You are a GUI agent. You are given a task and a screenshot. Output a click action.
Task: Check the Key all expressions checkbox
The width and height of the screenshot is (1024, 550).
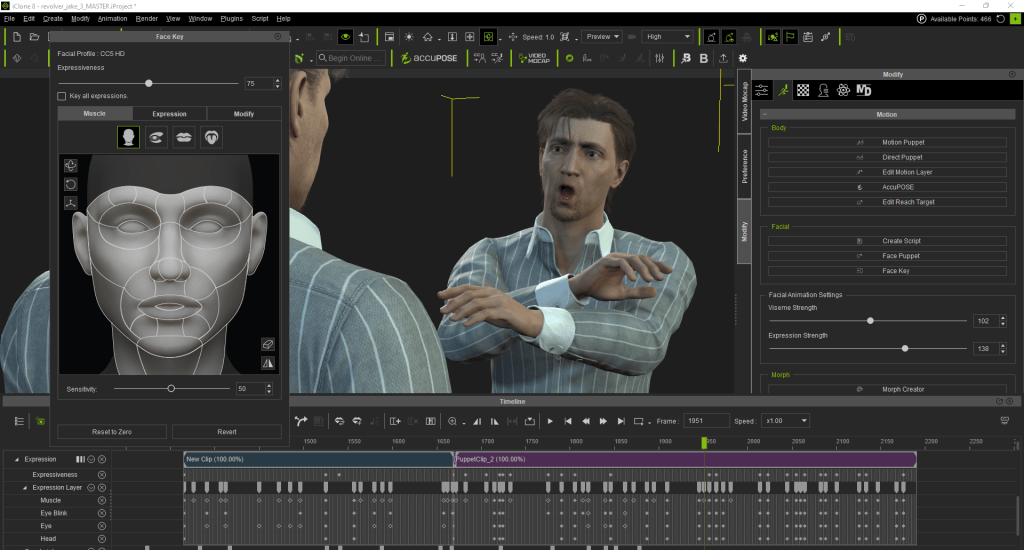pos(61,96)
